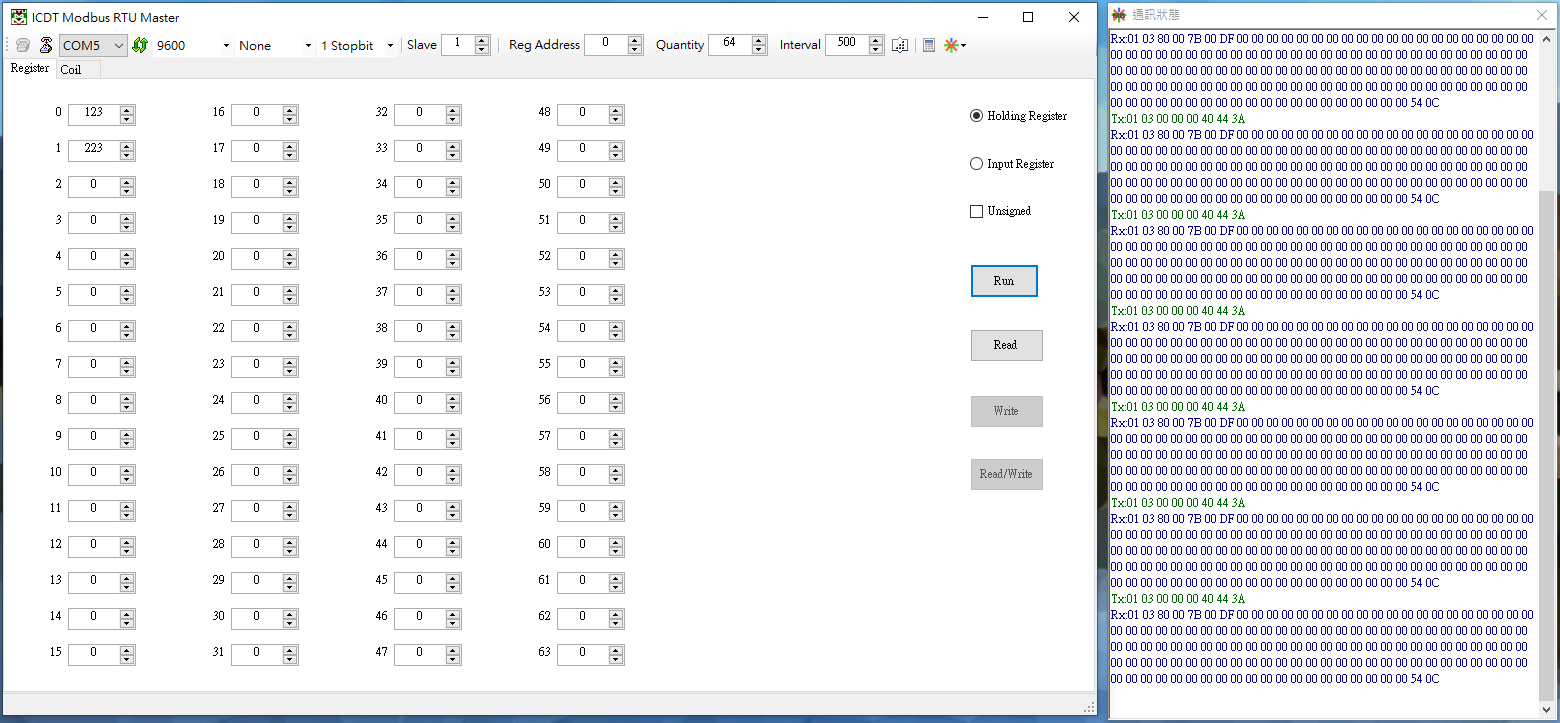Viewport: 1560px width, 723px height.
Task: Increase the Quantity stepper
Action: click(x=759, y=40)
